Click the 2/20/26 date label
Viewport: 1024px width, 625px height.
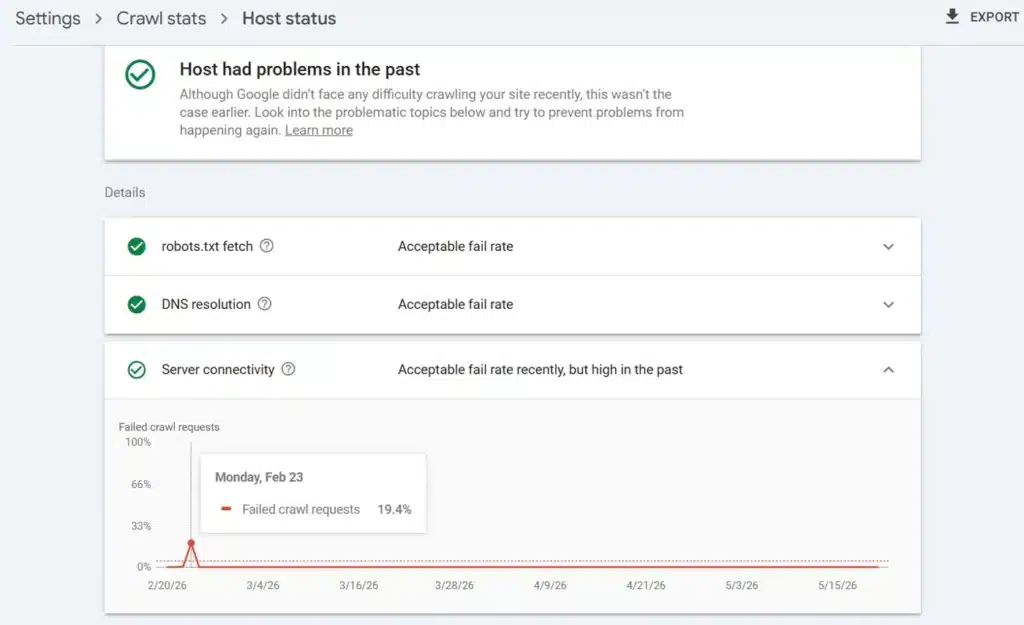pos(167,585)
